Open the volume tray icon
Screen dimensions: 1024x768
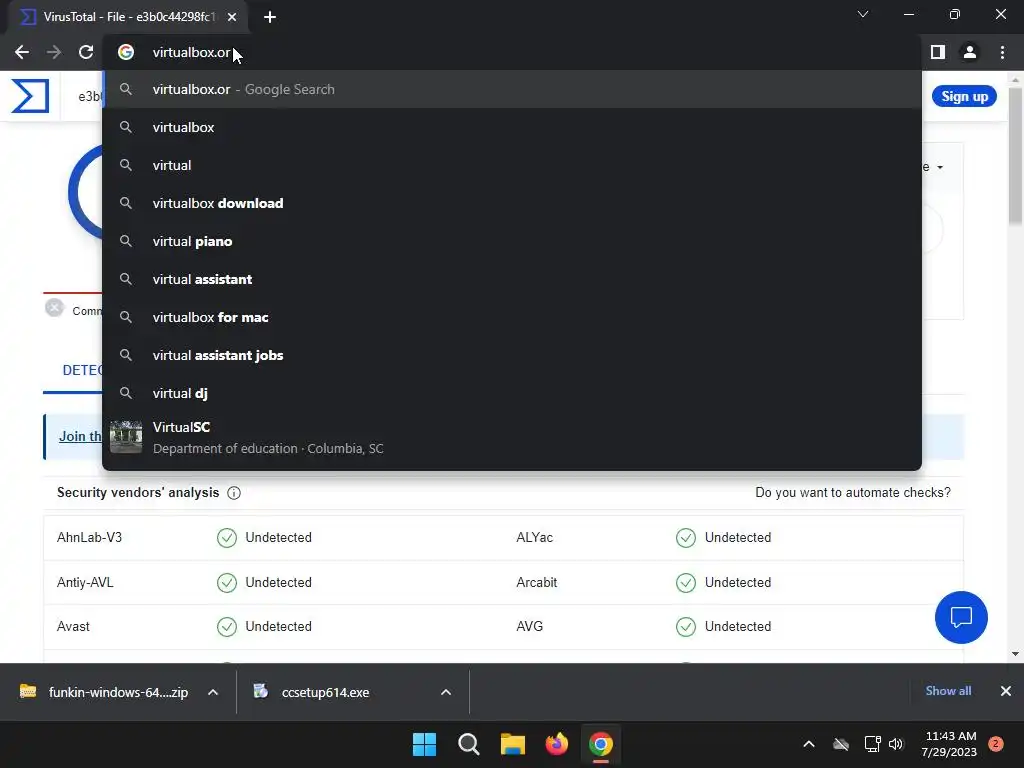896,744
